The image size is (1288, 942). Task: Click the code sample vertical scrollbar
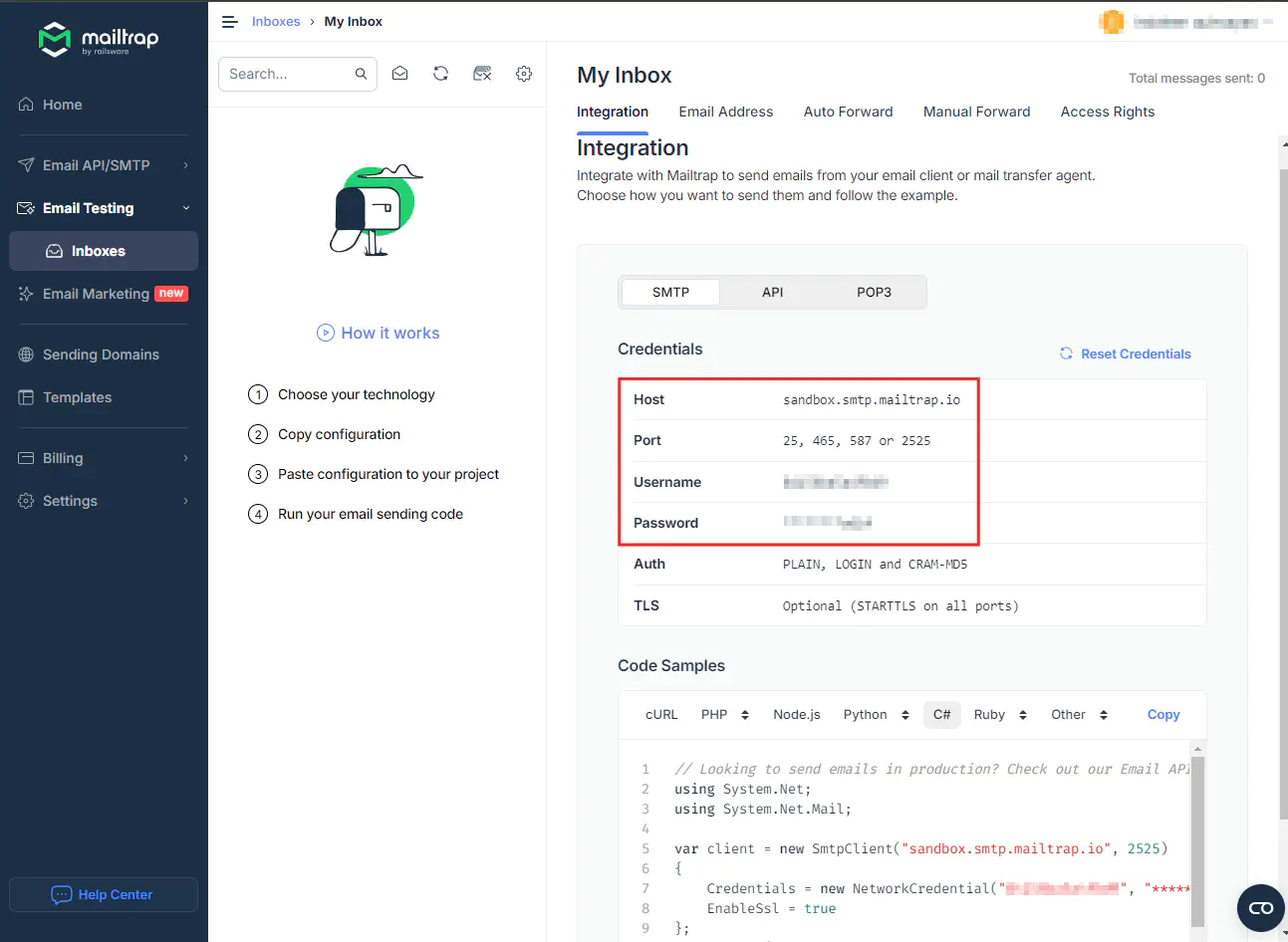[x=1198, y=841]
